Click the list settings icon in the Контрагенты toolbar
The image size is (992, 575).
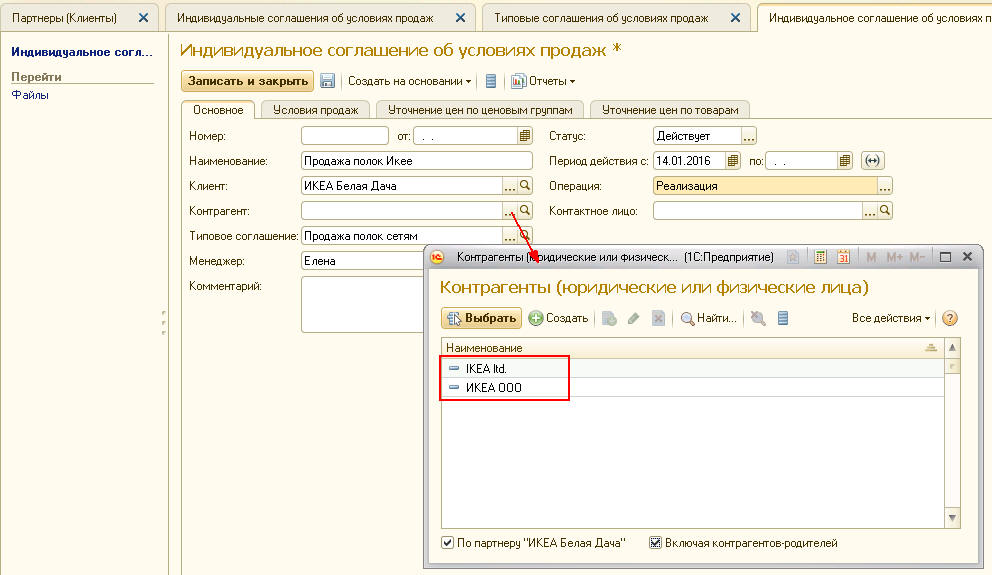(x=783, y=318)
